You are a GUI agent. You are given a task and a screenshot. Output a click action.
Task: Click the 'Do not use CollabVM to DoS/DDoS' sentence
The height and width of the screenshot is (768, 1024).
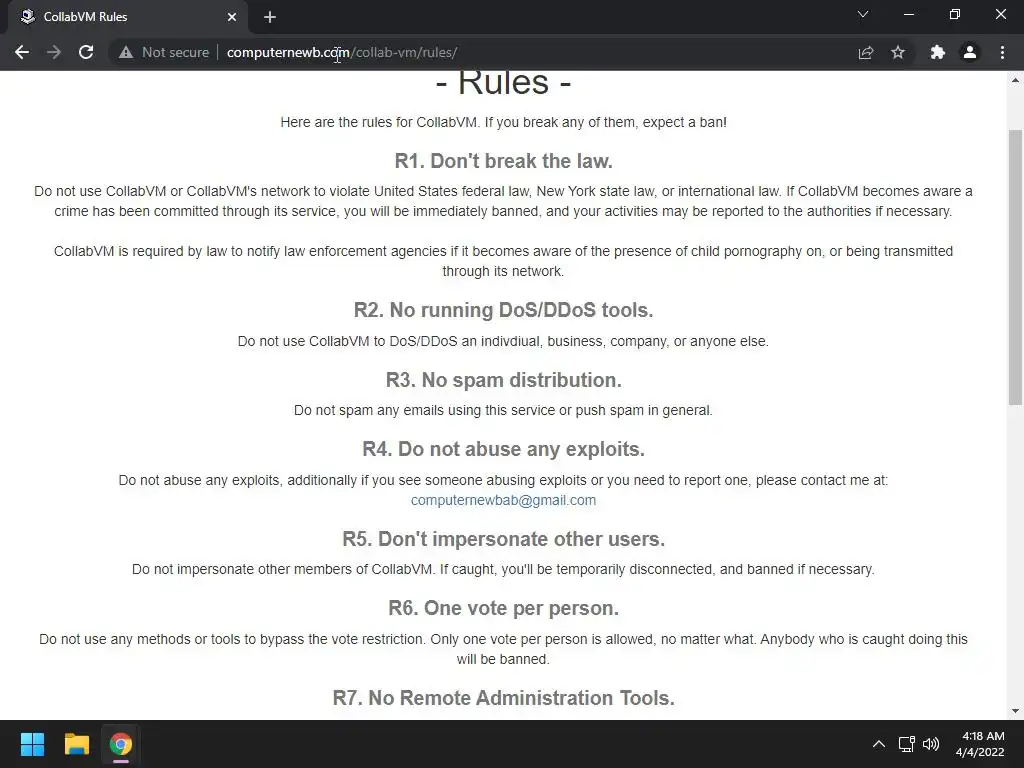(503, 341)
